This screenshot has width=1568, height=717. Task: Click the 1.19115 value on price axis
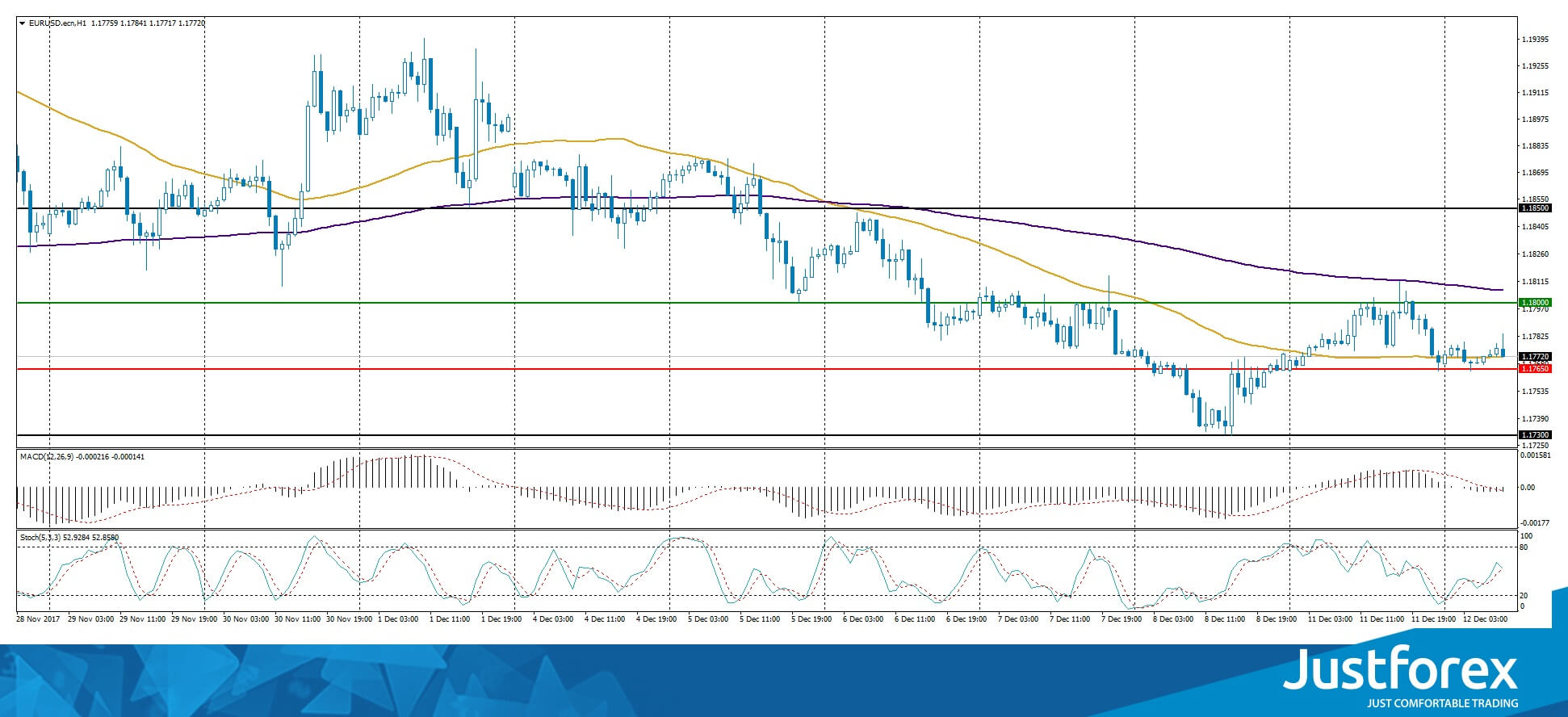[x=1535, y=93]
